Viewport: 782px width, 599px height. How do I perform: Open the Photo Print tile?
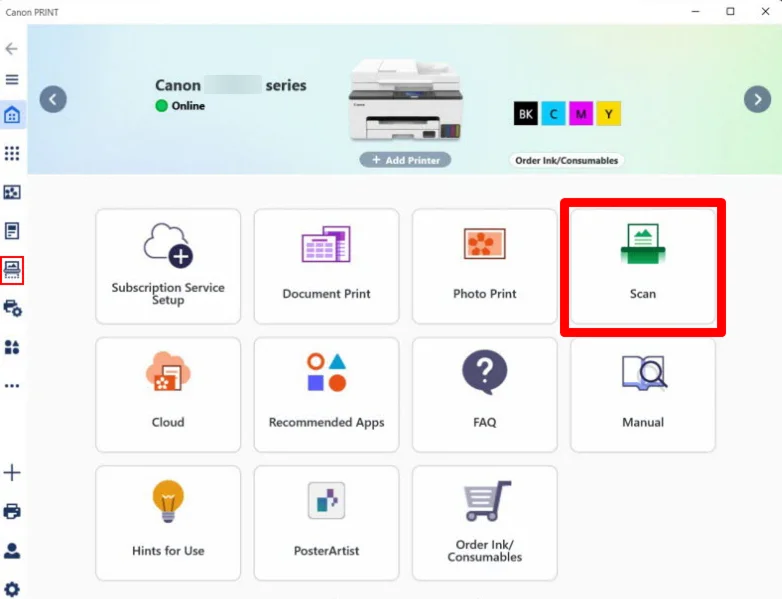(x=484, y=266)
